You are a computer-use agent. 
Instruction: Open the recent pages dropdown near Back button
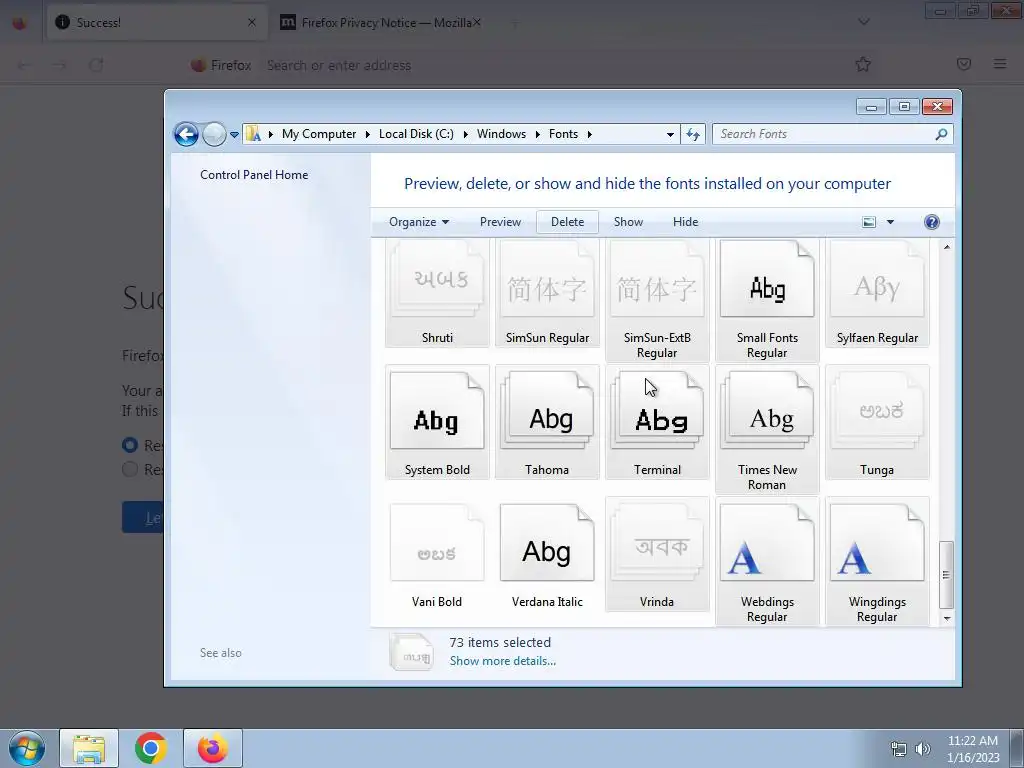234,135
